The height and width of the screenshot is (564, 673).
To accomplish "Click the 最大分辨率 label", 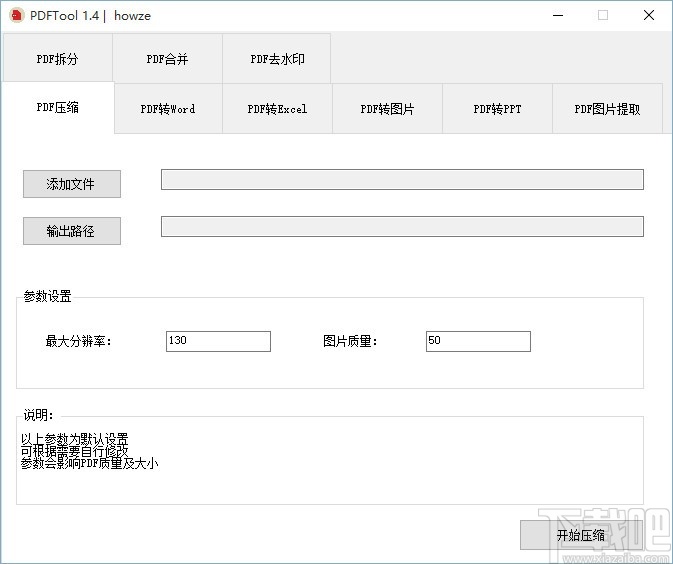I will 78,342.
